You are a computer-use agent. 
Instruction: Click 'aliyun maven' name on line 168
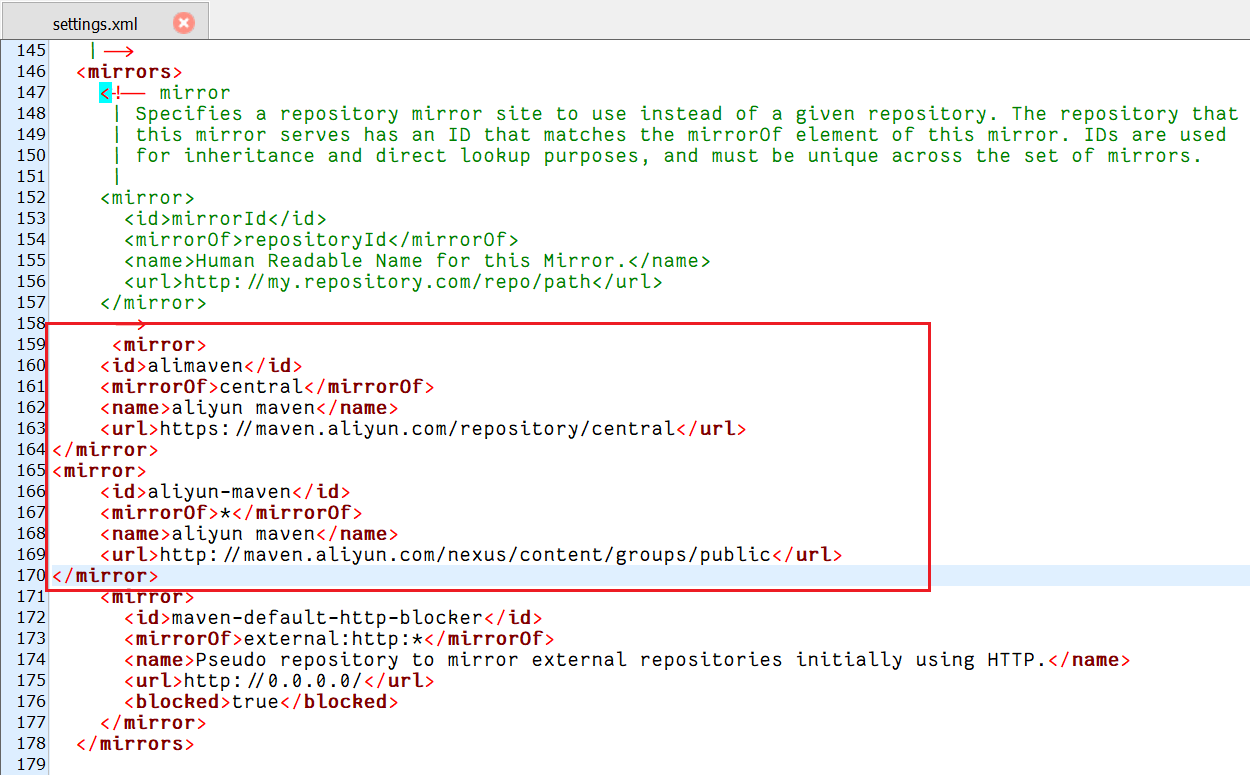244,533
